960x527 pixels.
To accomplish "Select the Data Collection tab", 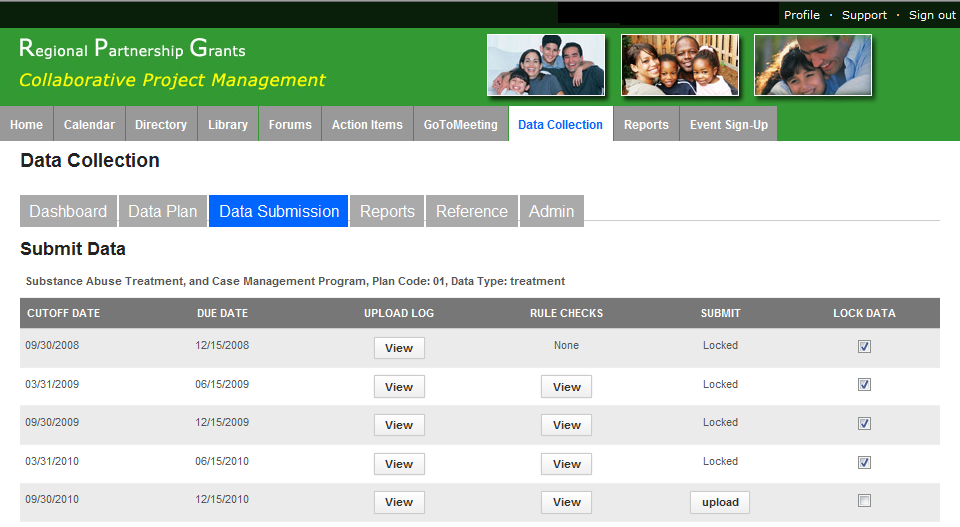I will click(560, 124).
